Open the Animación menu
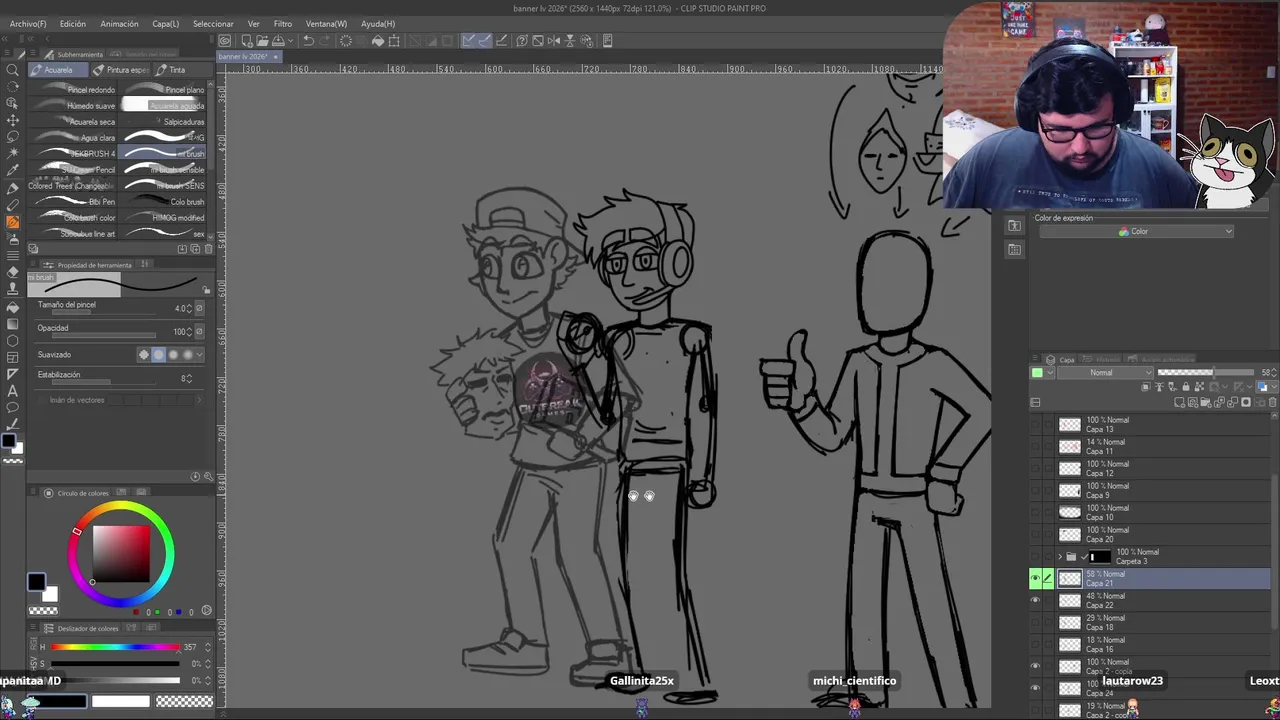Viewport: 1280px width, 720px height. coord(119,23)
